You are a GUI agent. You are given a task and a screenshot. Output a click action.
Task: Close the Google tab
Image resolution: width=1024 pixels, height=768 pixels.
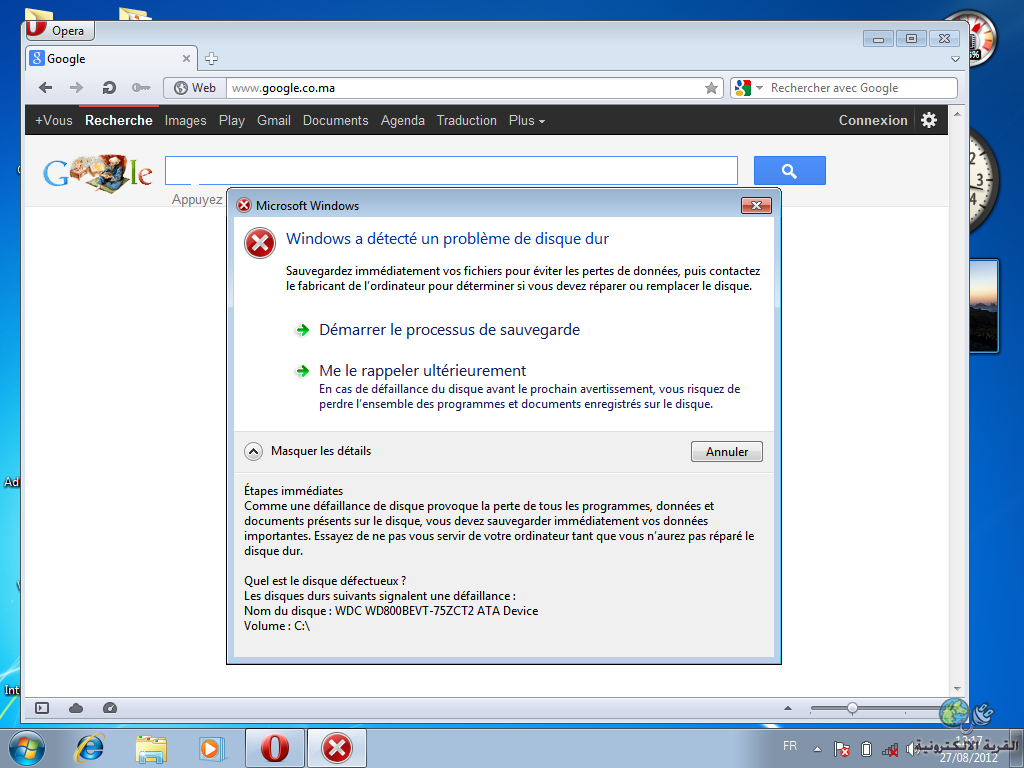[186, 59]
